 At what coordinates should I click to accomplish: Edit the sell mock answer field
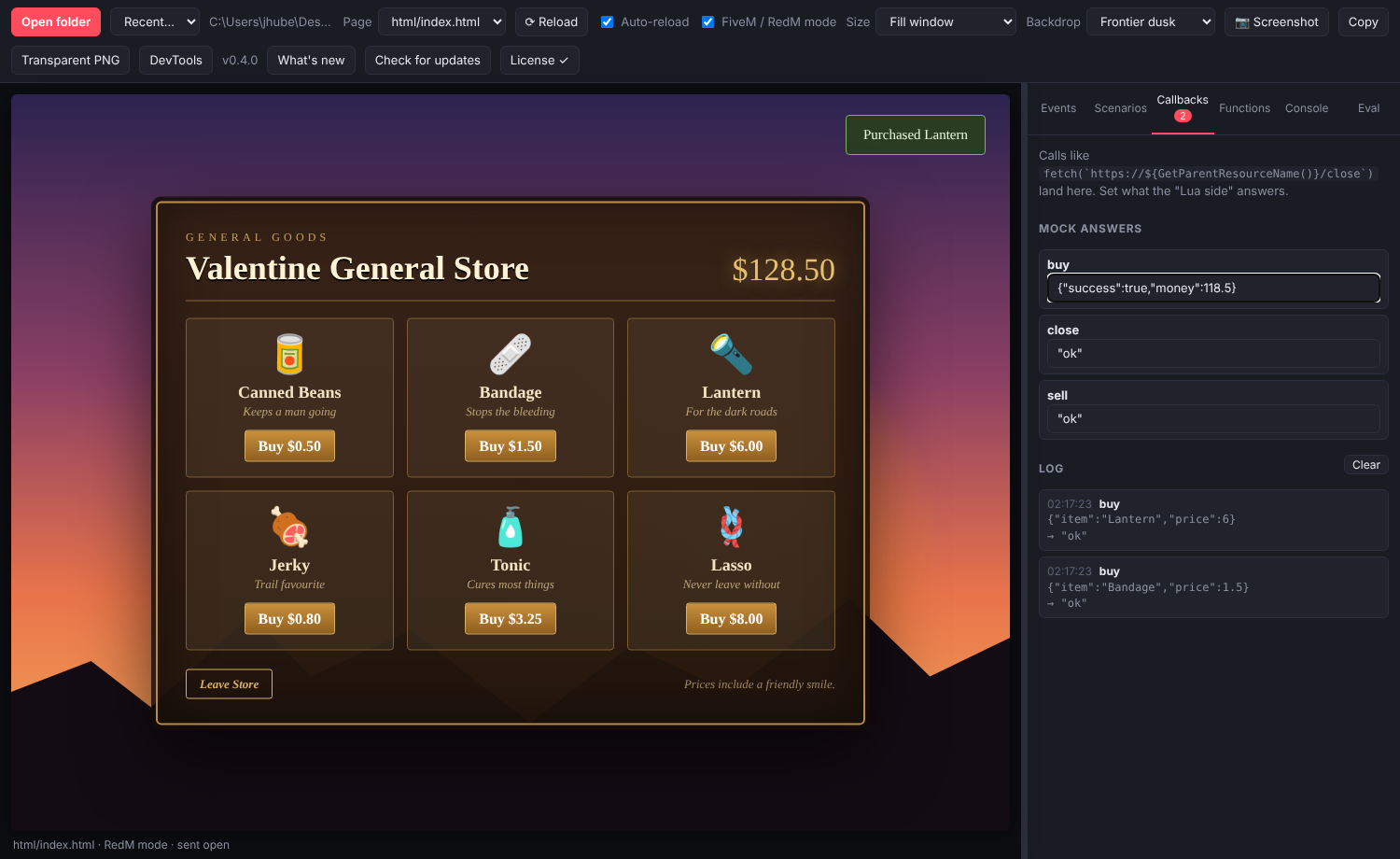tap(1213, 419)
